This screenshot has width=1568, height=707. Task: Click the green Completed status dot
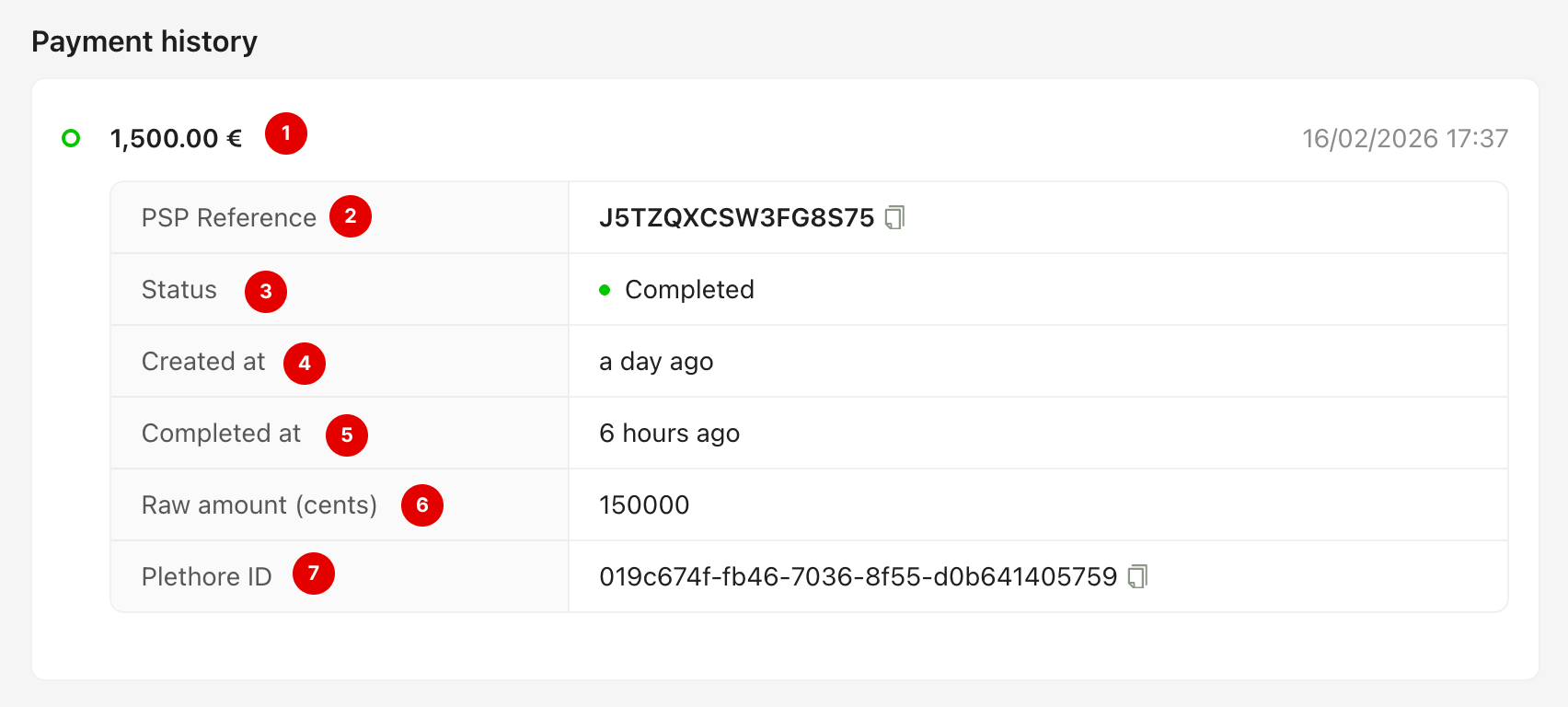[x=605, y=290]
